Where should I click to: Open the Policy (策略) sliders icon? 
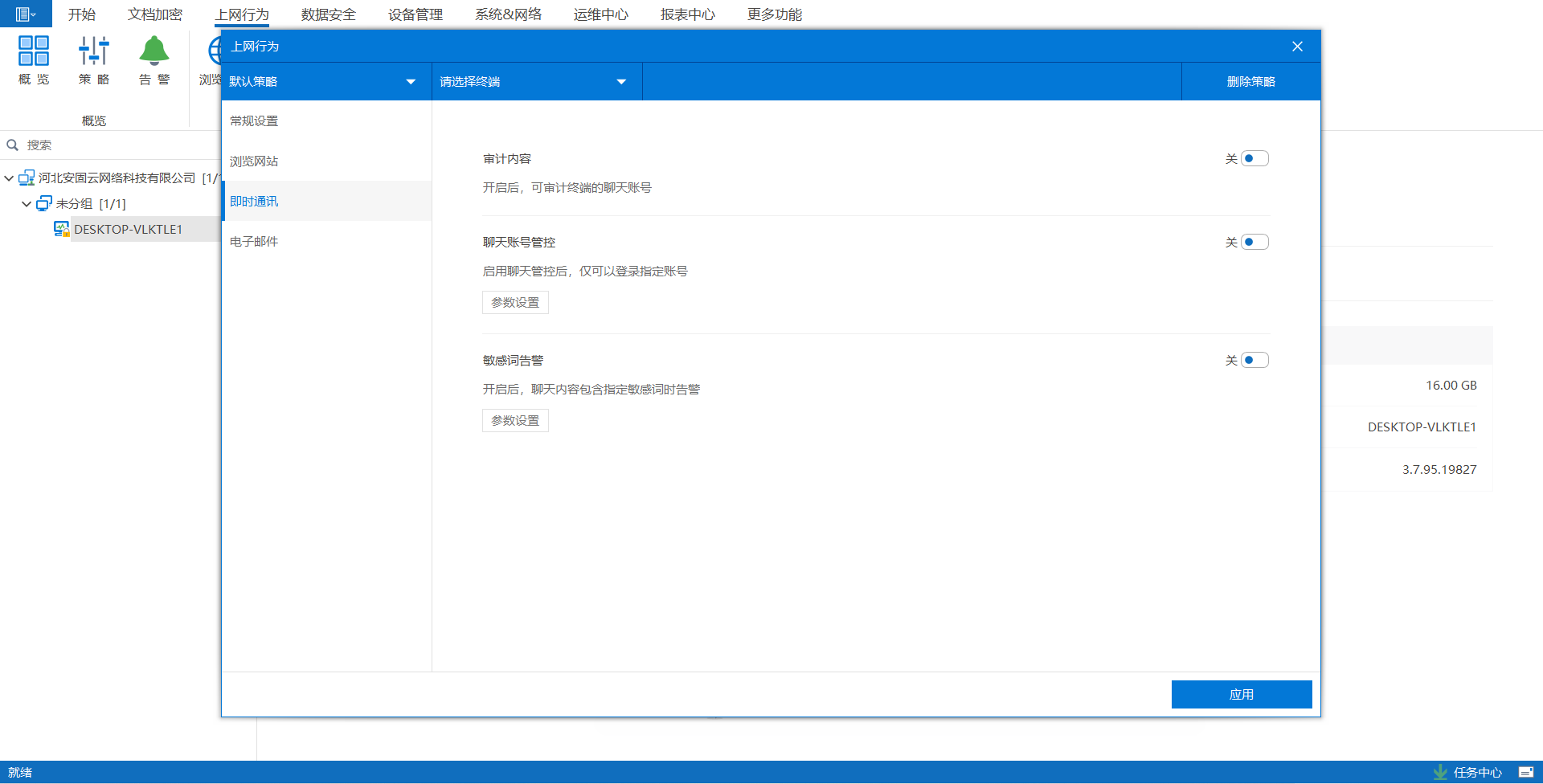tap(94, 51)
